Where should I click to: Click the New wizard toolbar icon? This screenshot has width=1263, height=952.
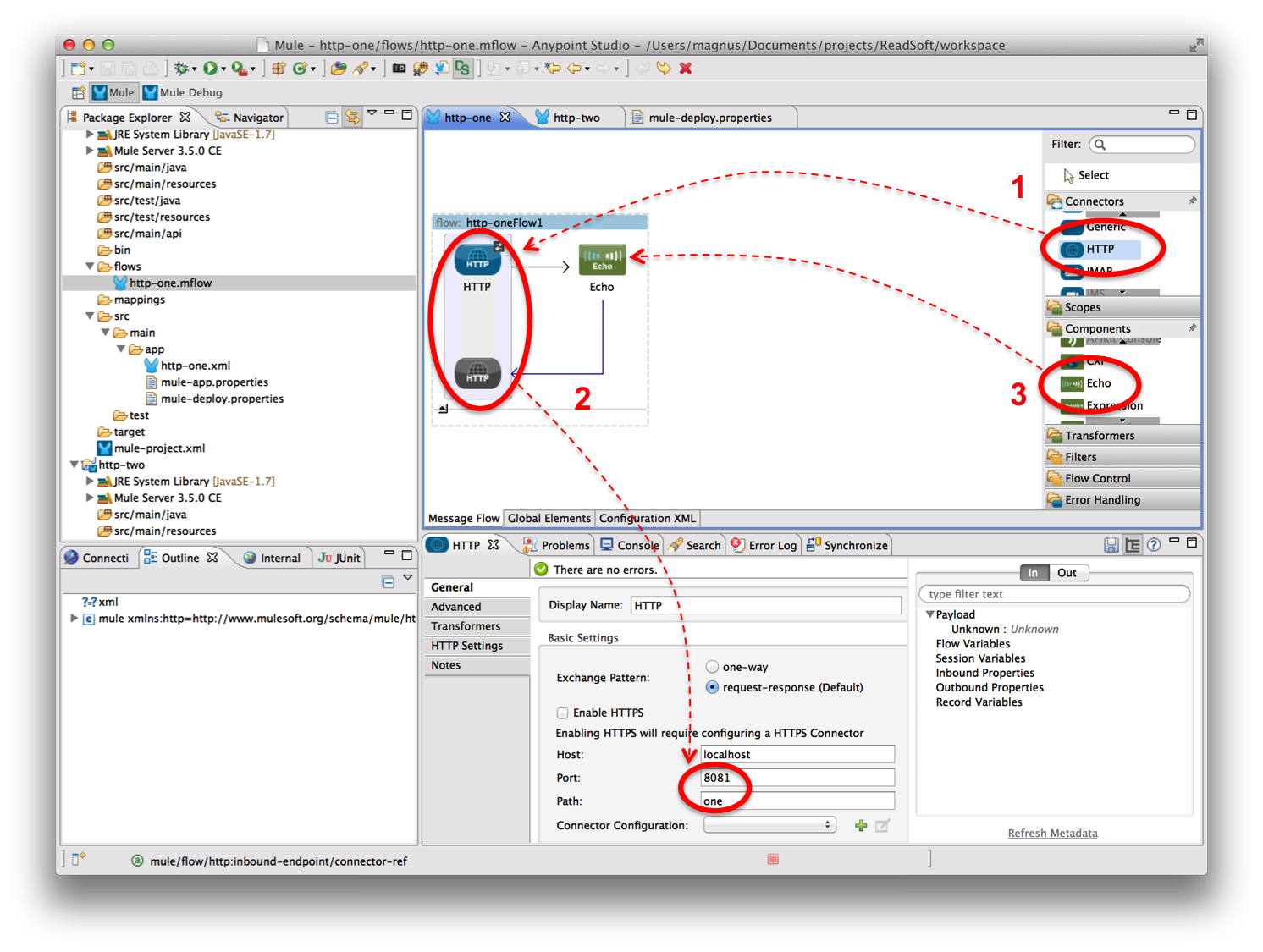[x=79, y=69]
